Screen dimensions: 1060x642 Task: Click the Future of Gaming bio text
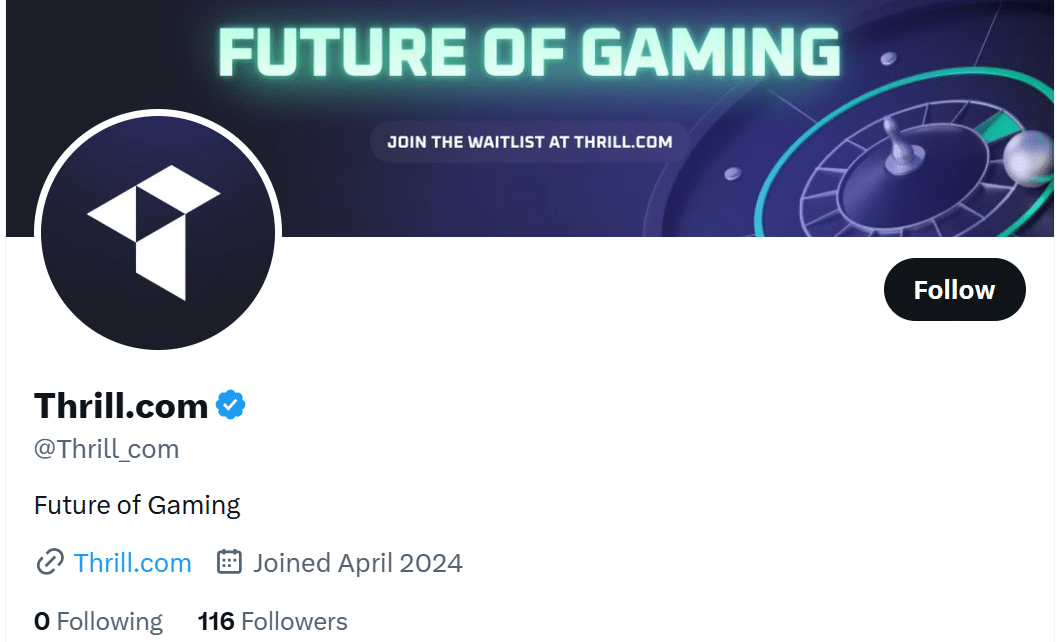(137, 505)
